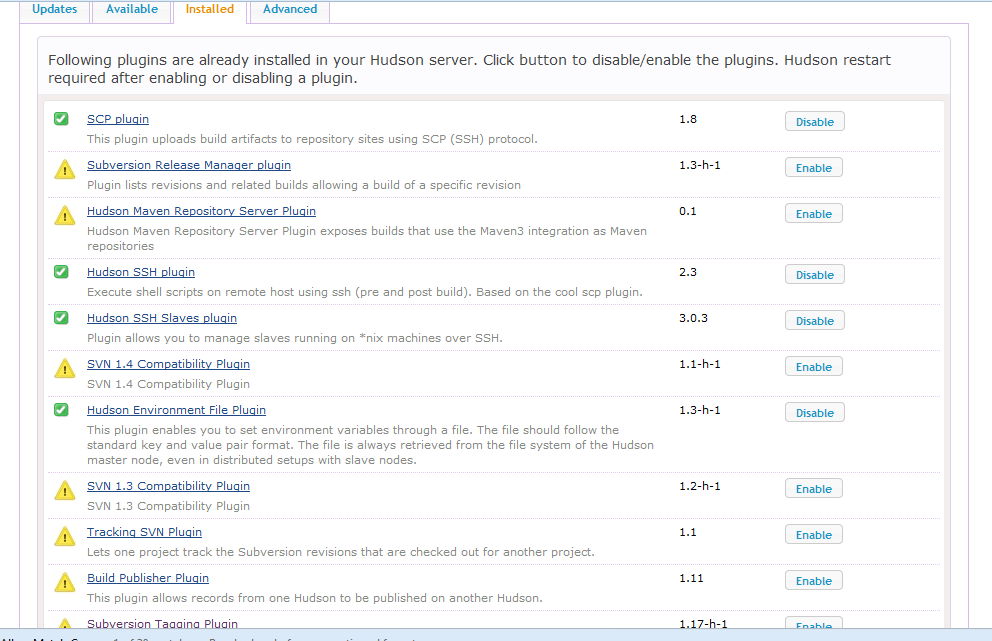Viewport: 992px width, 641px height.
Task: Open Hudson Maven Repository Server Plugin link
Action: point(201,211)
